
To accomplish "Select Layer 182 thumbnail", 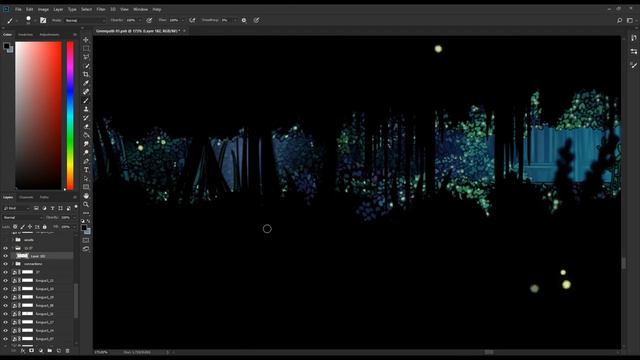I will click(22, 256).
